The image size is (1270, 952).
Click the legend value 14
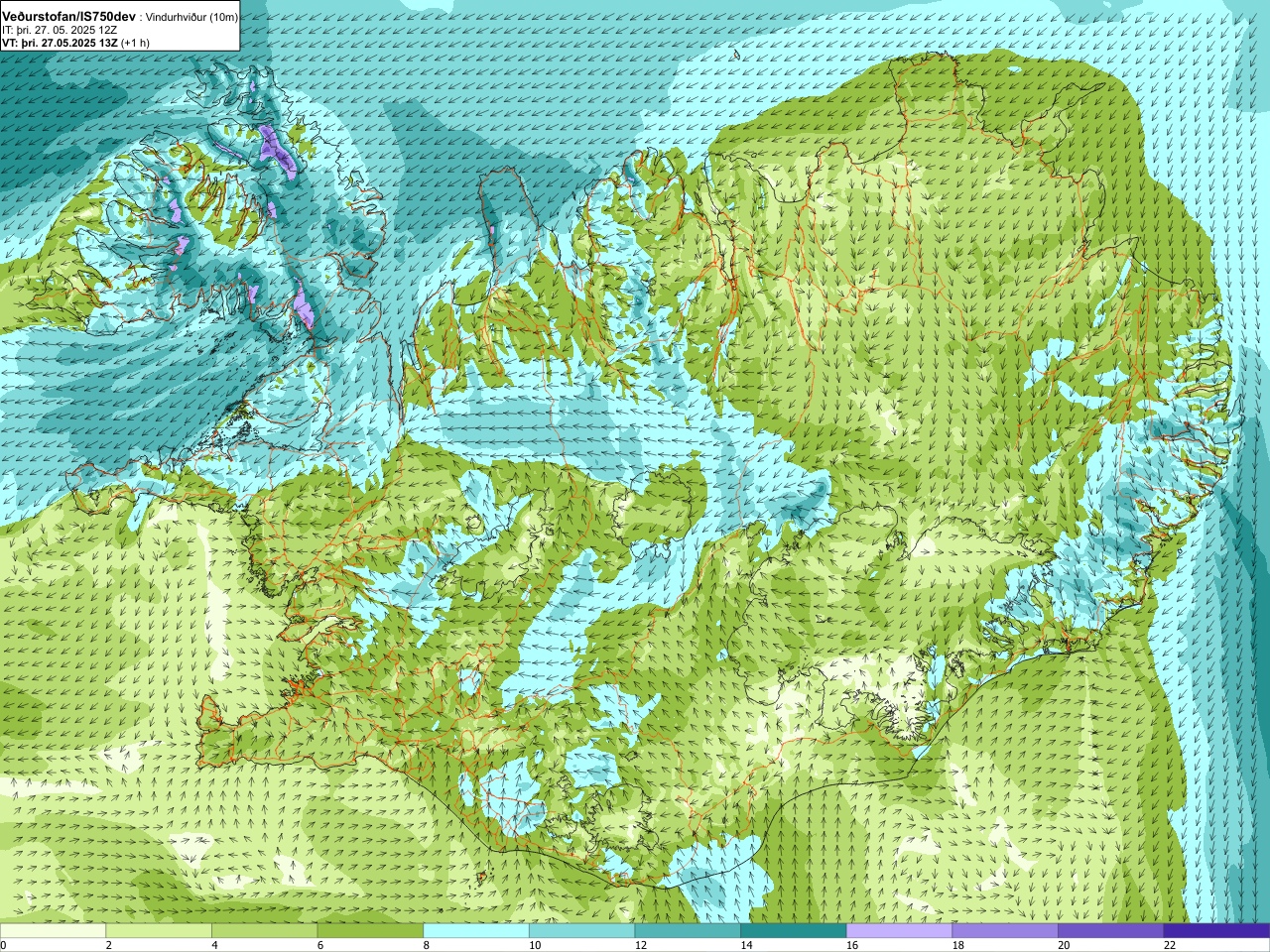point(746,946)
